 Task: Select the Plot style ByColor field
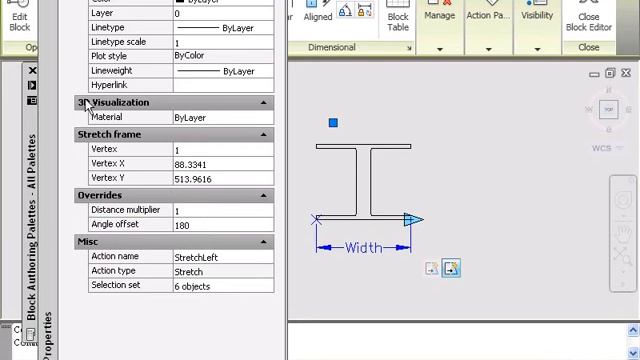223,56
